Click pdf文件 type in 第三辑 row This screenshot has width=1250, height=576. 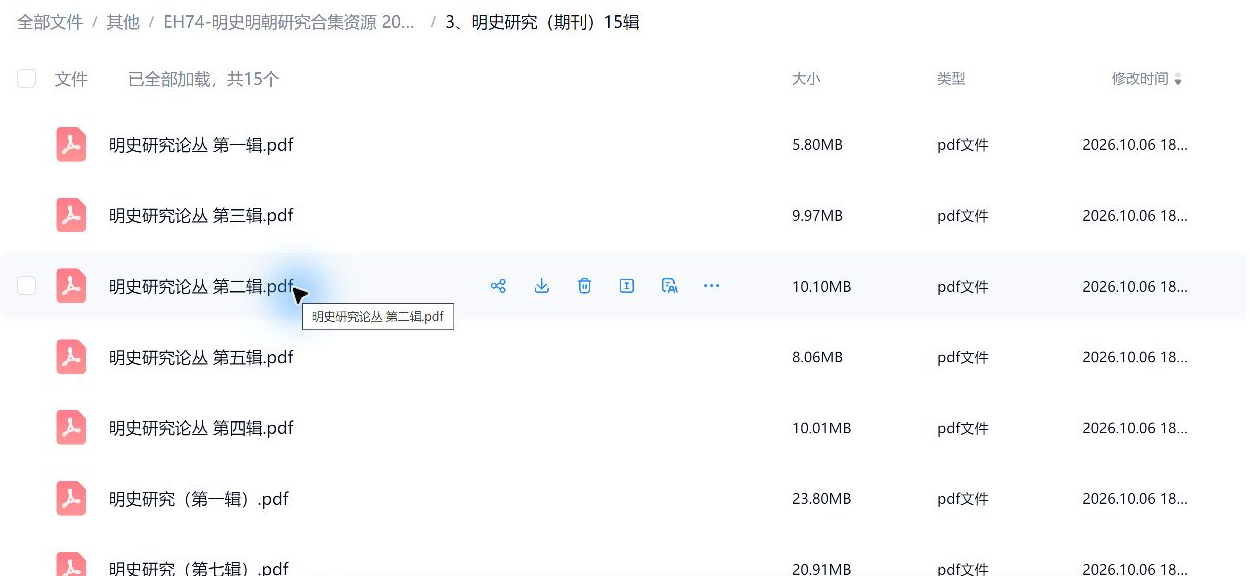click(x=963, y=215)
